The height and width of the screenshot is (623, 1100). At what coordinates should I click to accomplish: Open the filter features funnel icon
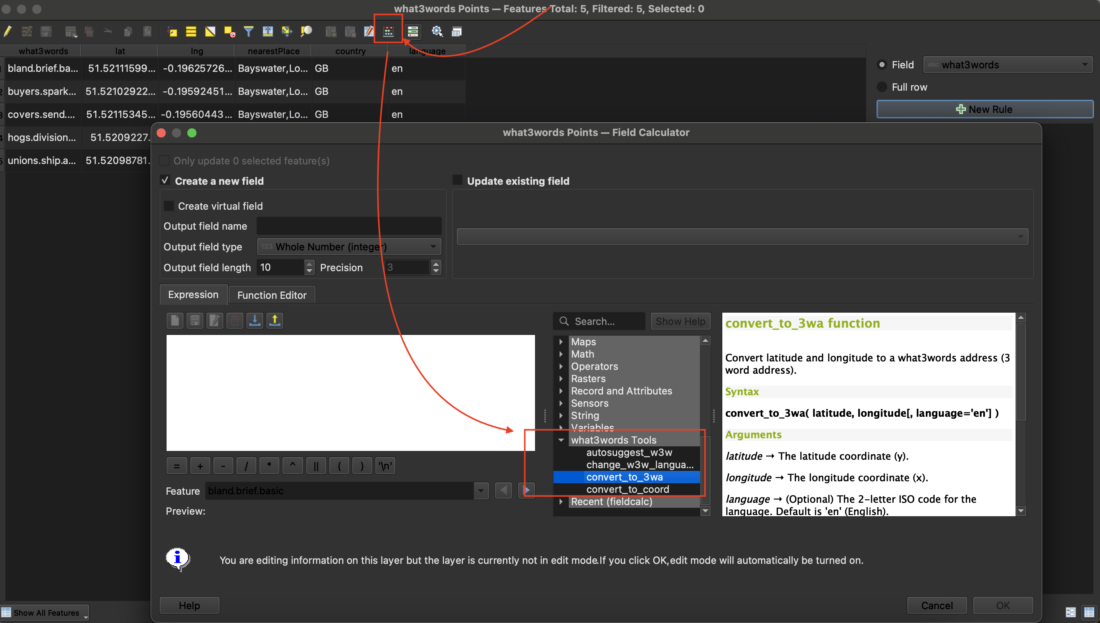coord(248,32)
